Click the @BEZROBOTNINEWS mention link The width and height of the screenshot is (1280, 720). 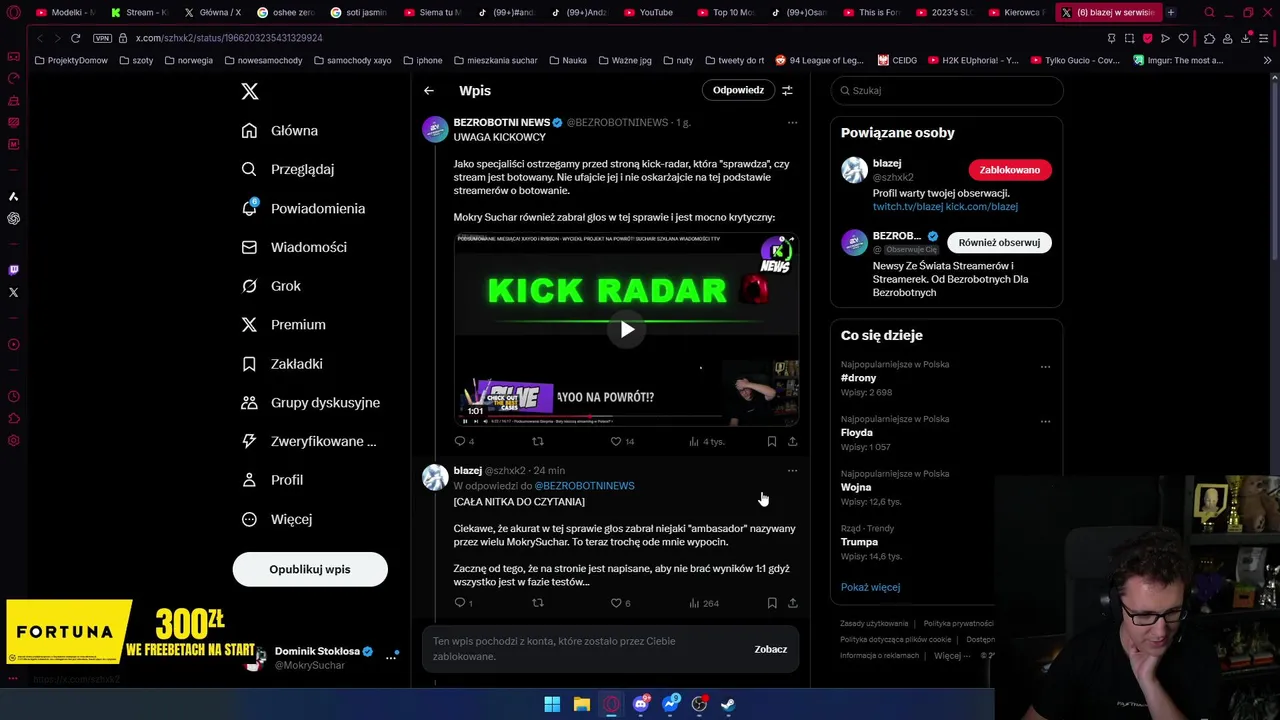tap(584, 486)
